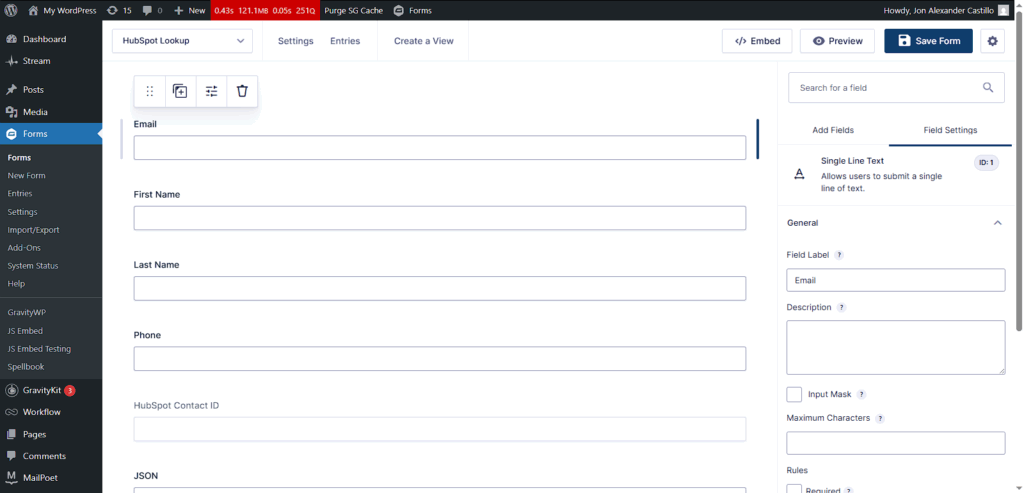Open Import/Export in the Forms submenu

point(33,230)
